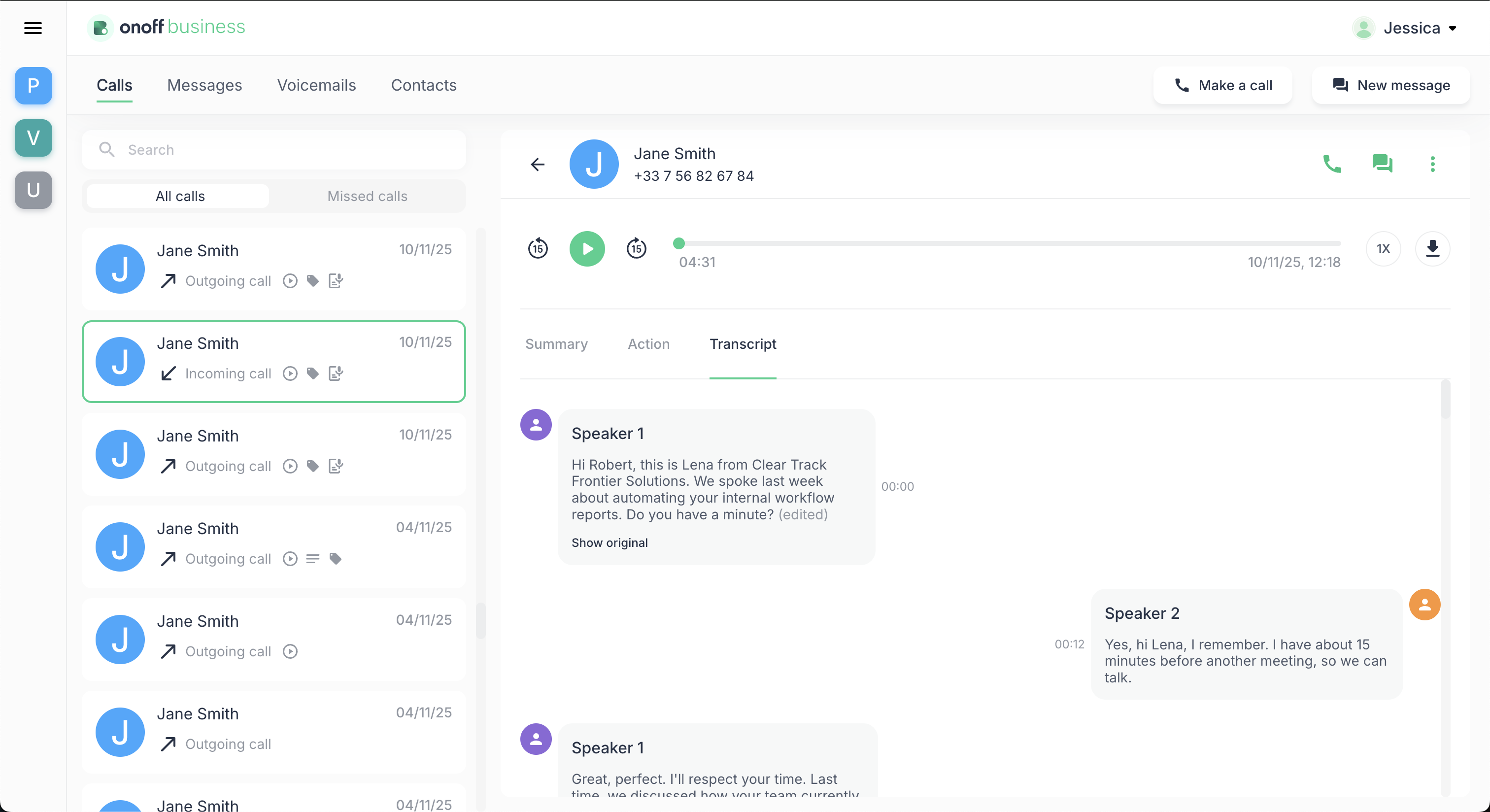
Task: Click the recording icon on Incoming call row
Action: pyautogui.click(x=290, y=373)
